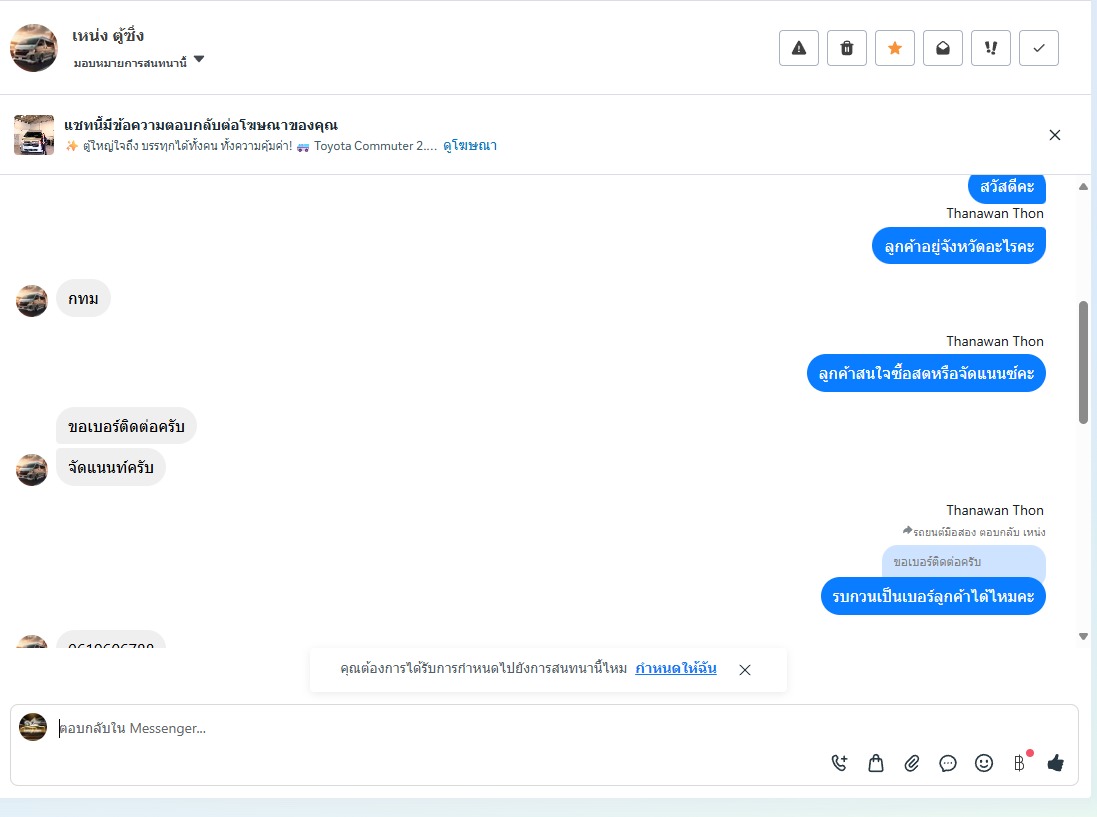Image resolution: width=1097 pixels, height=817 pixels.
Task: Click the chat scrollbar down arrow
Action: (x=1083, y=637)
